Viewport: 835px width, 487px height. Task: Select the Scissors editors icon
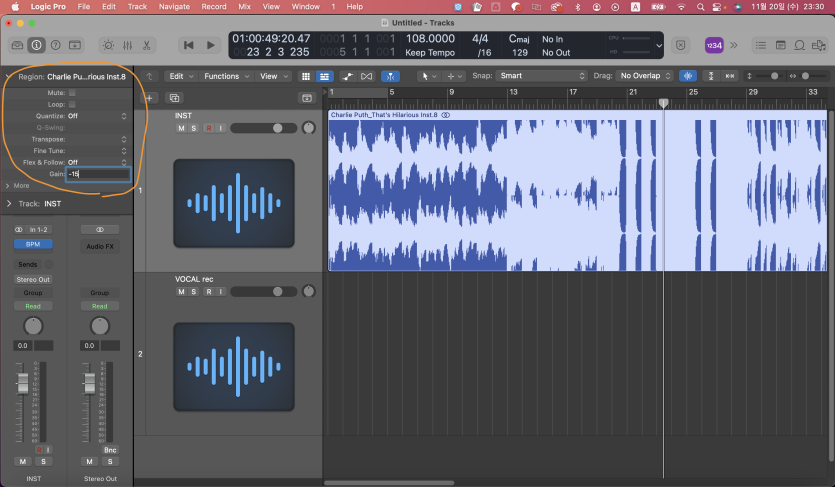pyautogui.click(x=146, y=45)
